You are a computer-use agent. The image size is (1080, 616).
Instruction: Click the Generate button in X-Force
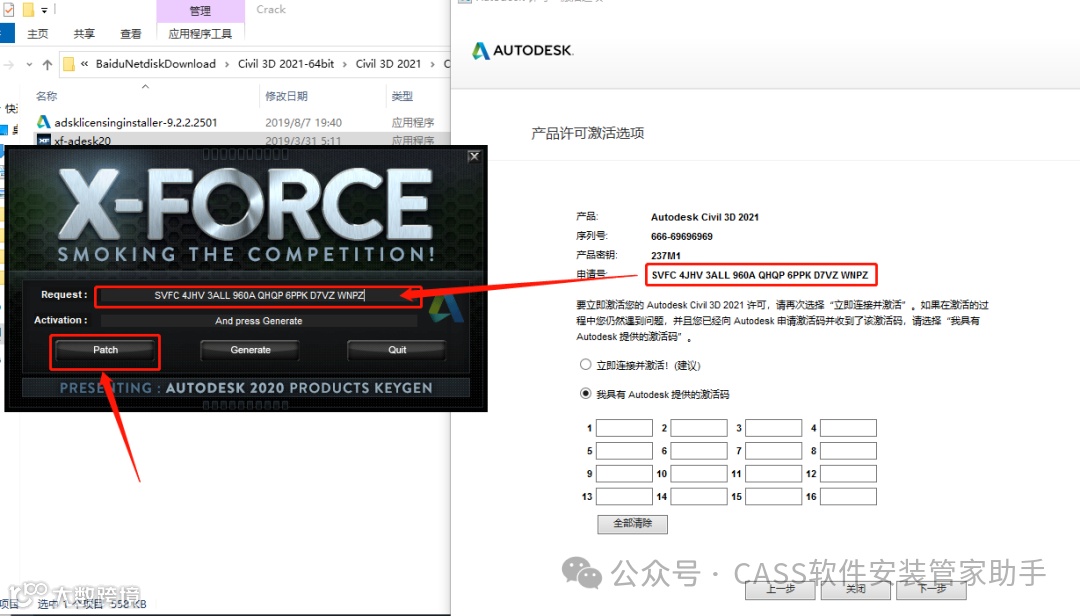pos(250,350)
